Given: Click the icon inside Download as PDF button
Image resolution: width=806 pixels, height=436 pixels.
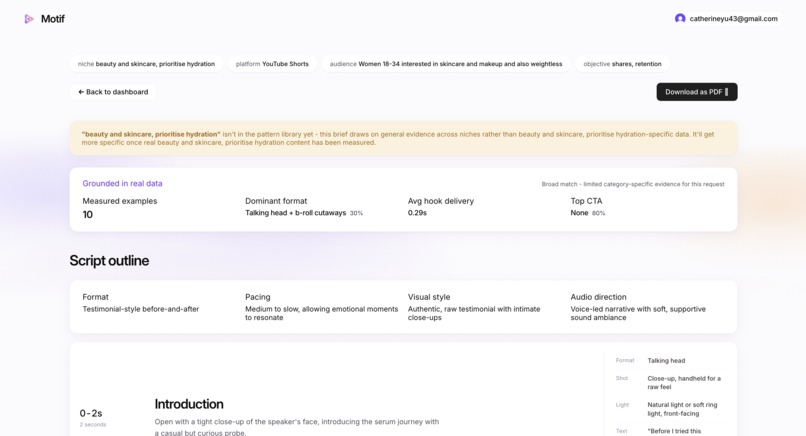Looking at the screenshot, I should point(726,92).
